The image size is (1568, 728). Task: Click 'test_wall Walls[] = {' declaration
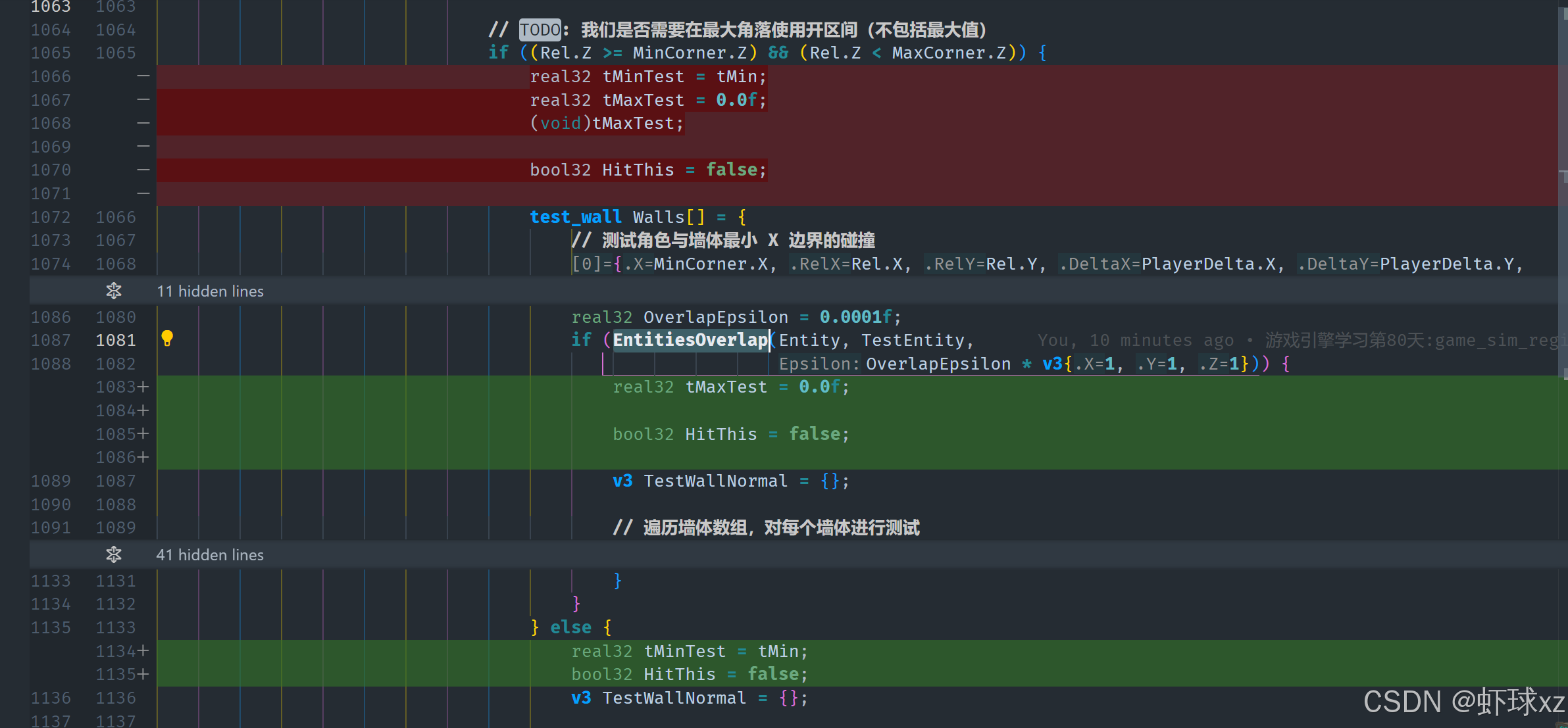click(x=638, y=217)
